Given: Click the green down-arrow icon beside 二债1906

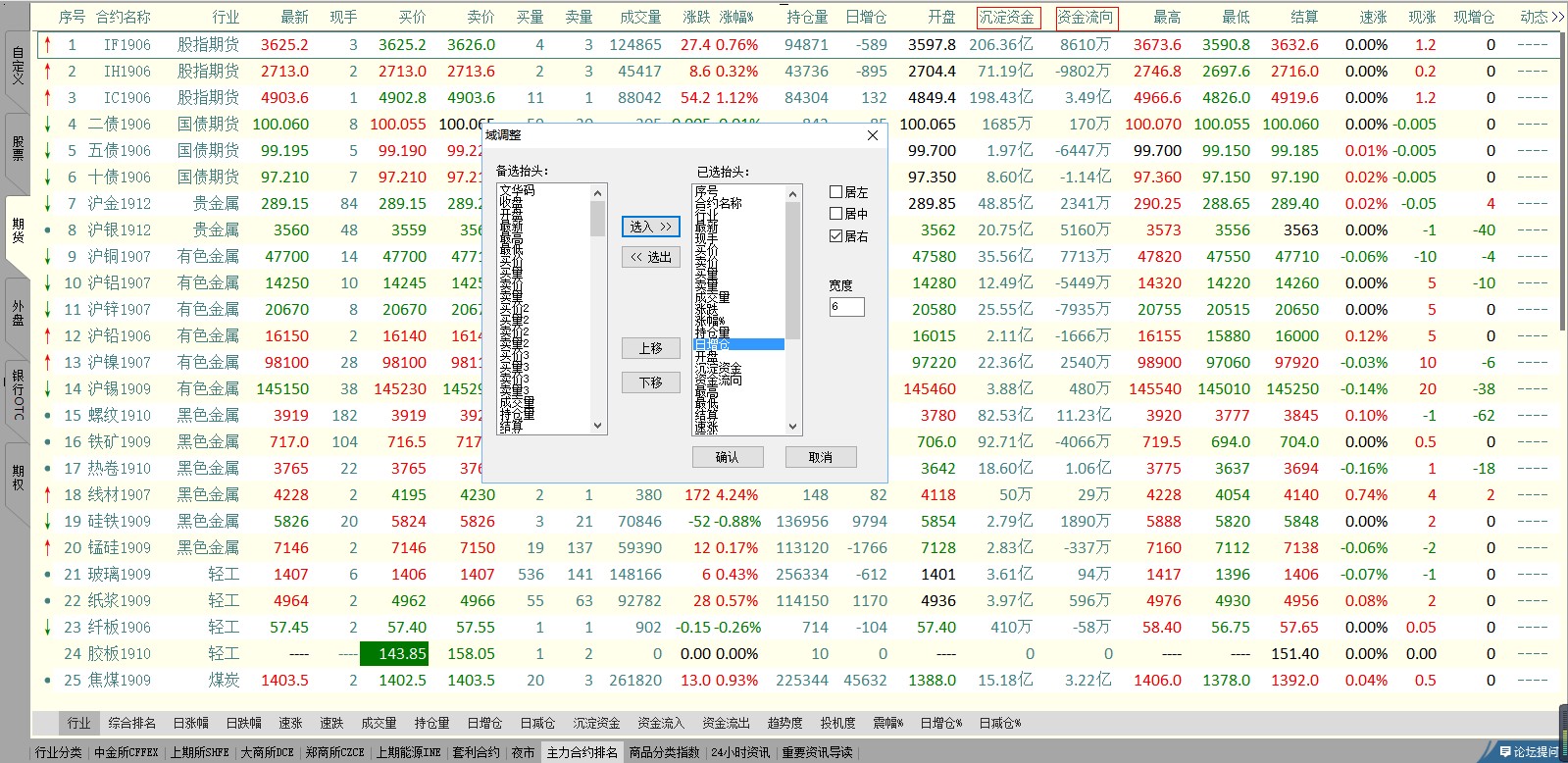Looking at the screenshot, I should 47,125.
